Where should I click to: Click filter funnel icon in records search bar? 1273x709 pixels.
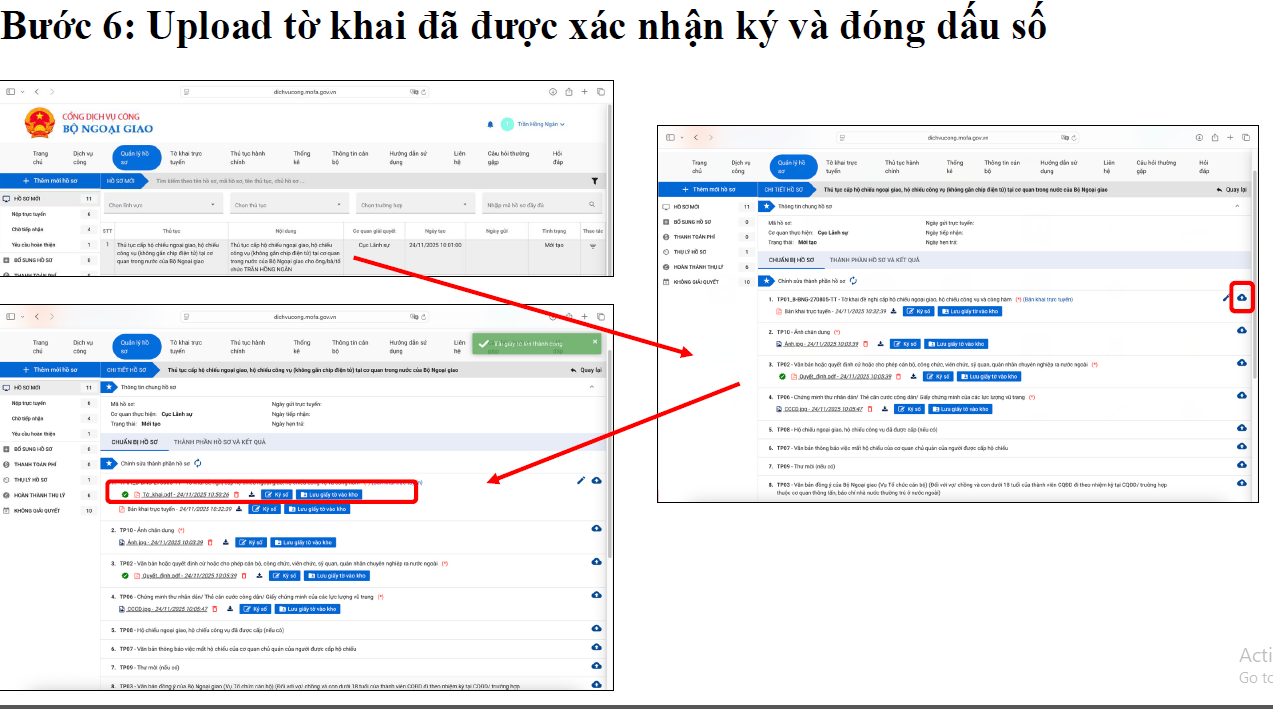595,181
